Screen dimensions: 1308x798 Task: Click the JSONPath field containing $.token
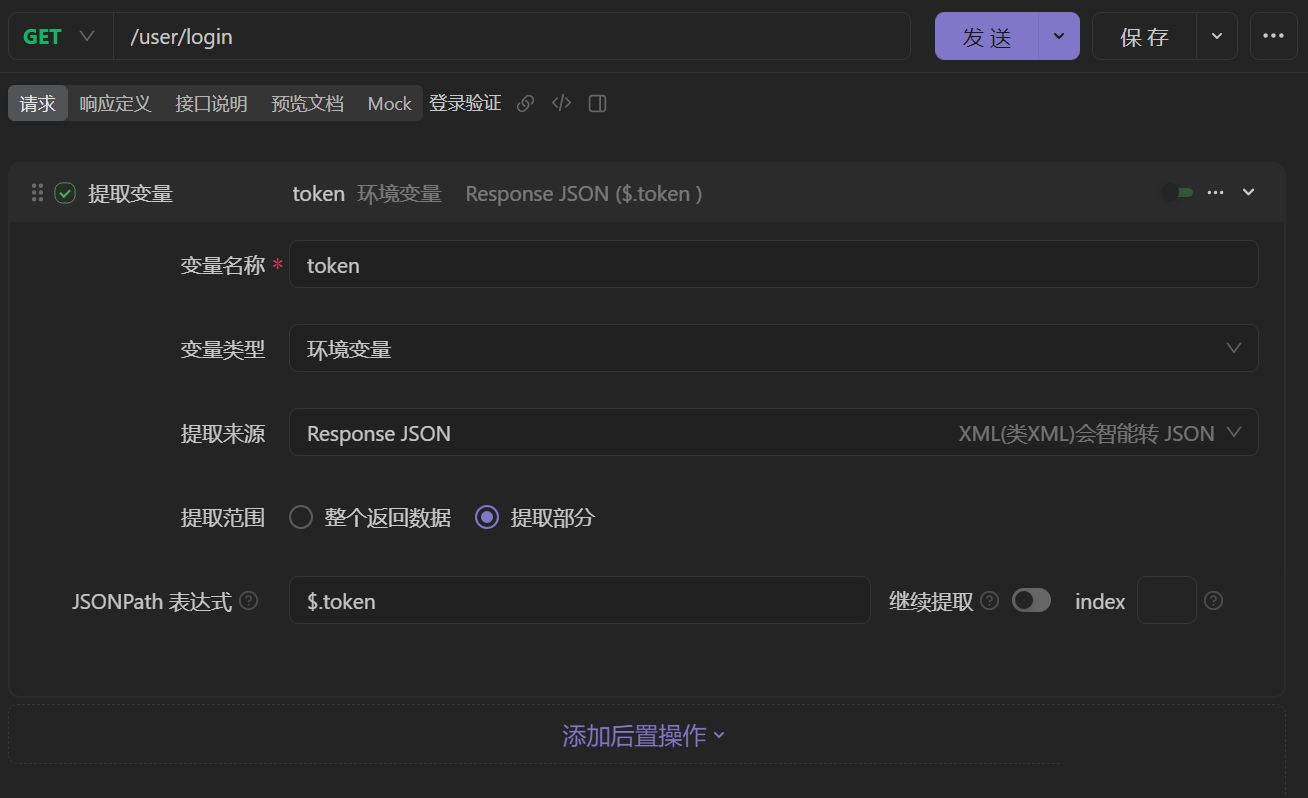pos(580,600)
